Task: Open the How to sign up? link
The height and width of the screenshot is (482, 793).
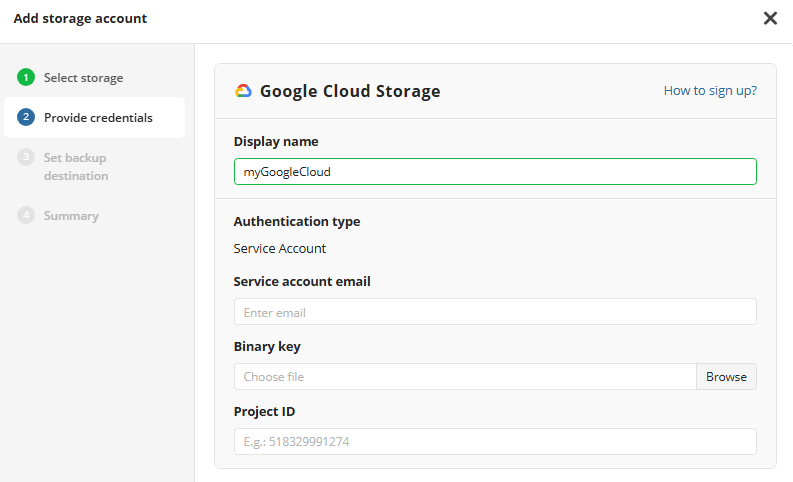Action: click(x=710, y=91)
